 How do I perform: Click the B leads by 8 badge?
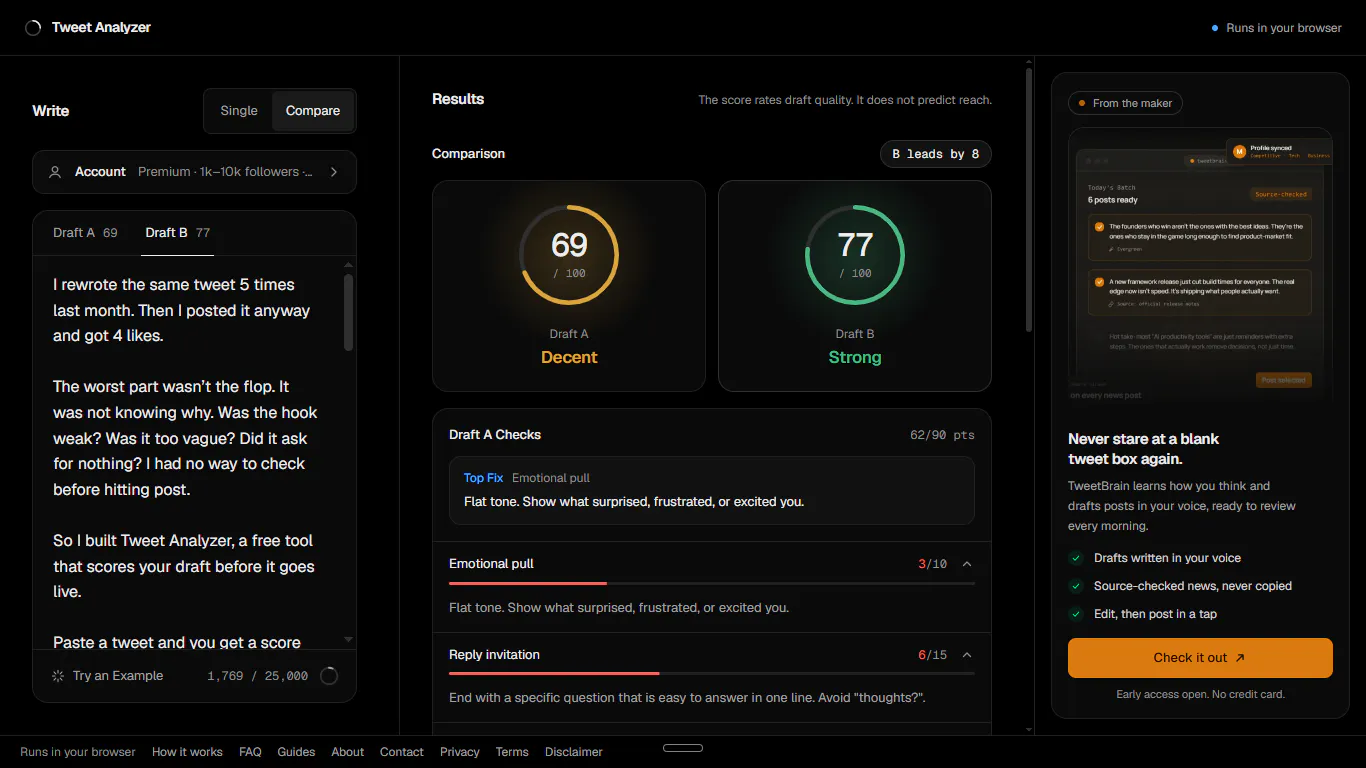point(936,154)
